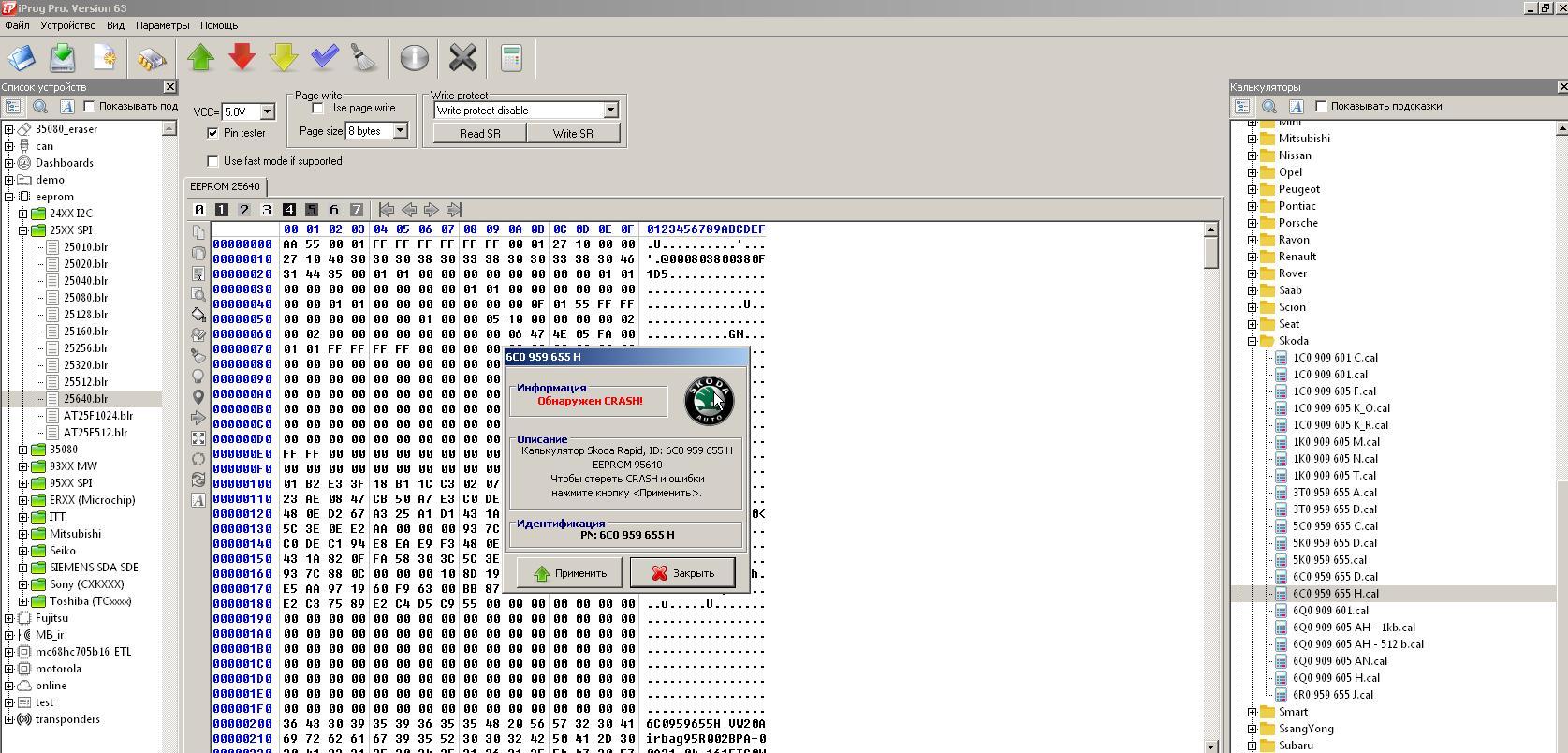Open the Write protect dropdown
Screen dimensions: 1568x753
[610, 111]
